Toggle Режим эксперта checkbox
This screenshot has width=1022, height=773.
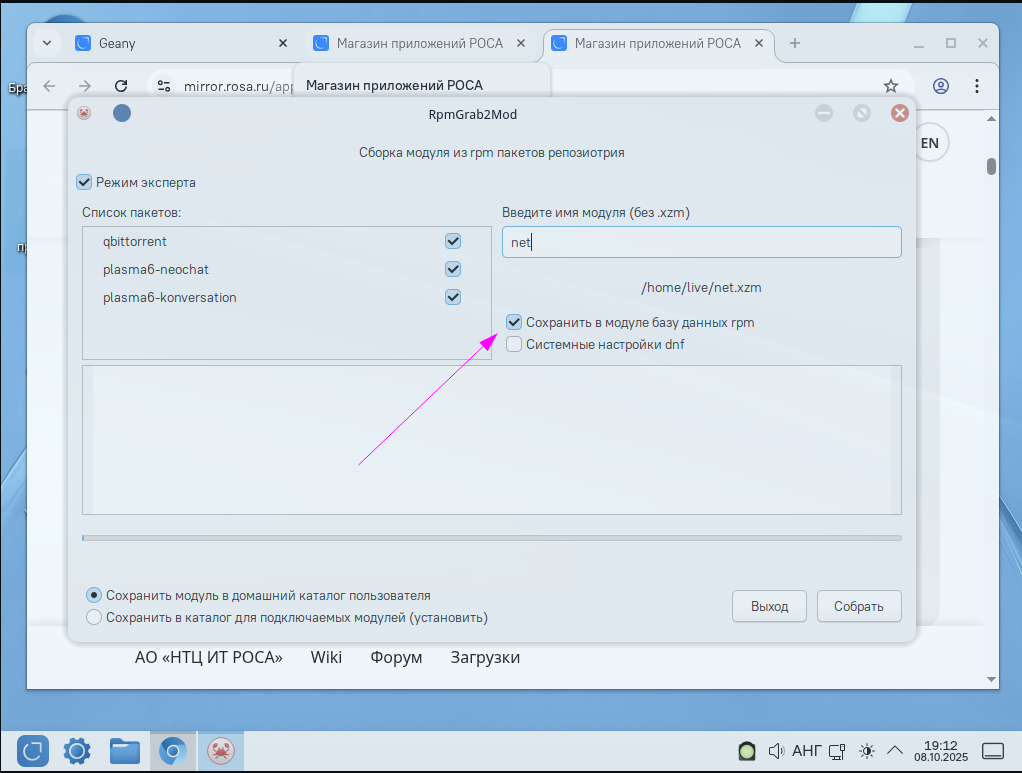[x=84, y=182]
